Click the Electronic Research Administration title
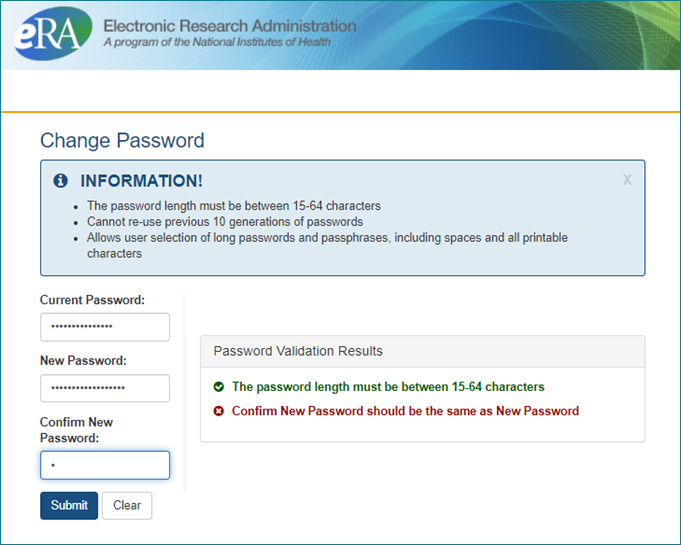 [229, 26]
